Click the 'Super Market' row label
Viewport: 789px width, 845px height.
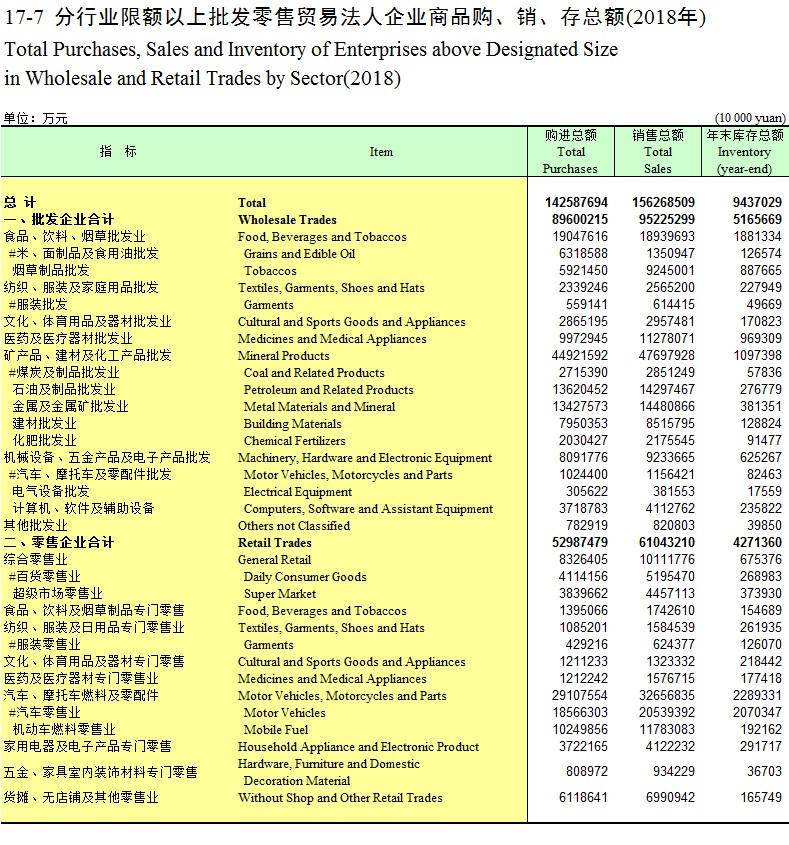280,594
